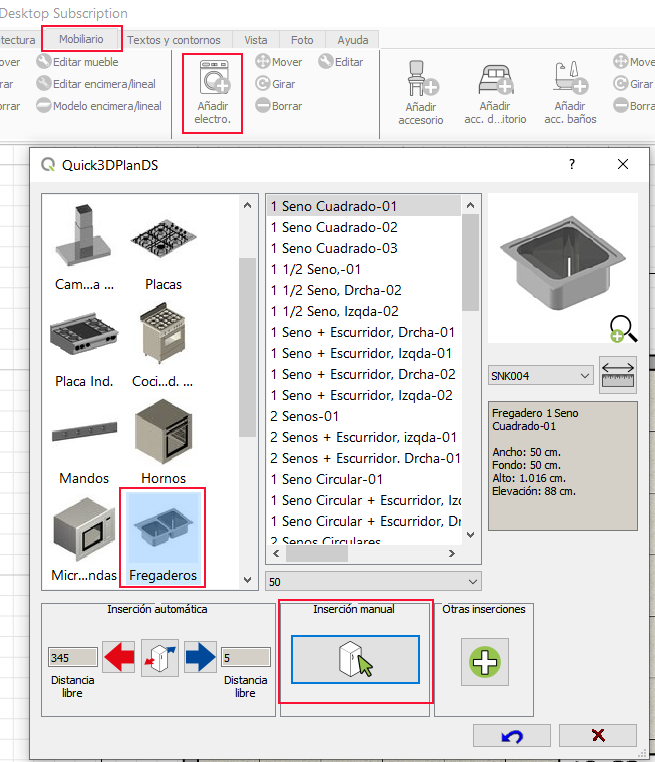The height and width of the screenshot is (762, 655).
Task: Click Añadir acc. baños bathroom icon
Action: pos(570,80)
